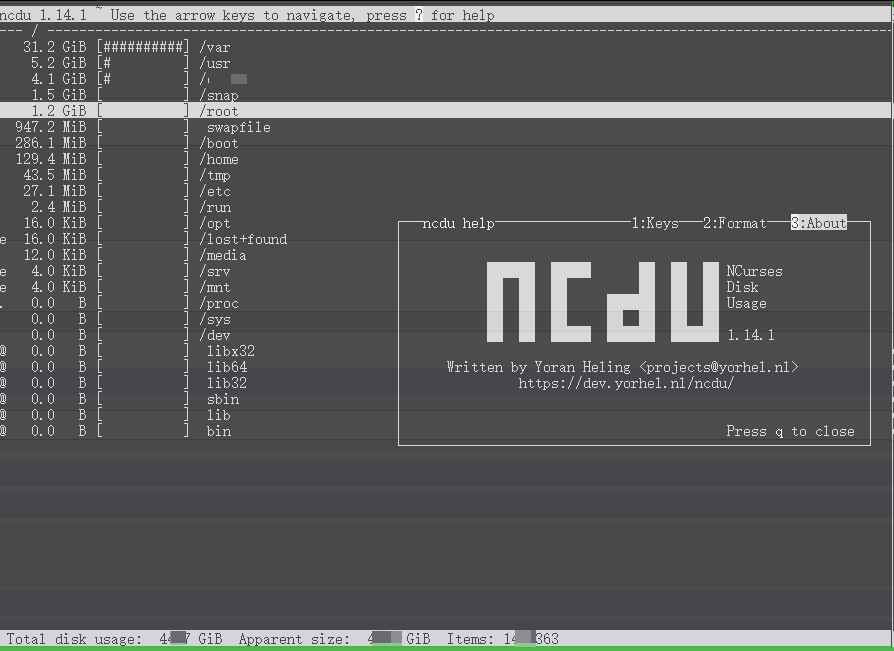Click the projects@yorhel.nl email address
Image resolution: width=894 pixels, height=651 pixels.
coord(718,367)
